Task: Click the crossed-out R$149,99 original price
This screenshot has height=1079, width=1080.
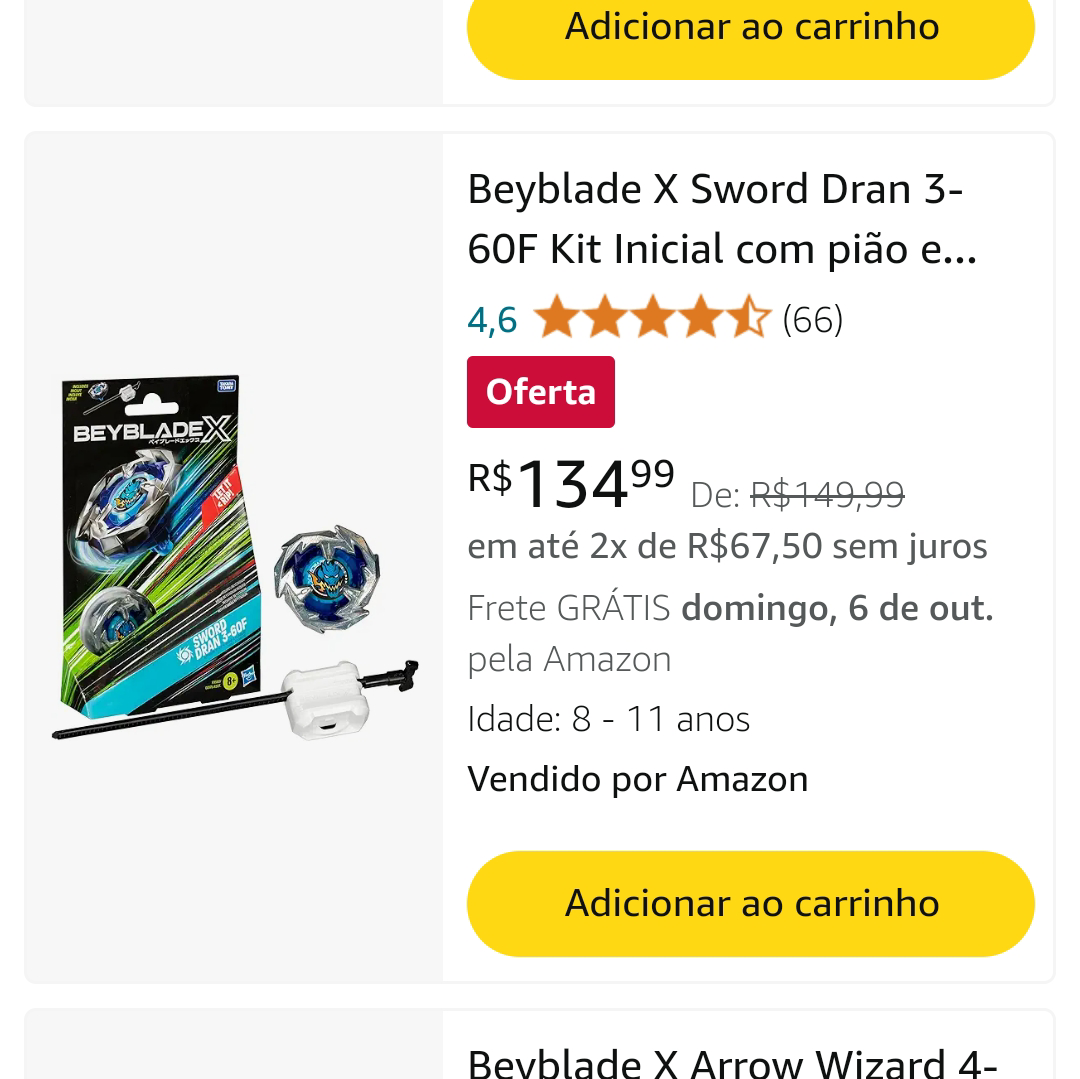Action: click(827, 494)
